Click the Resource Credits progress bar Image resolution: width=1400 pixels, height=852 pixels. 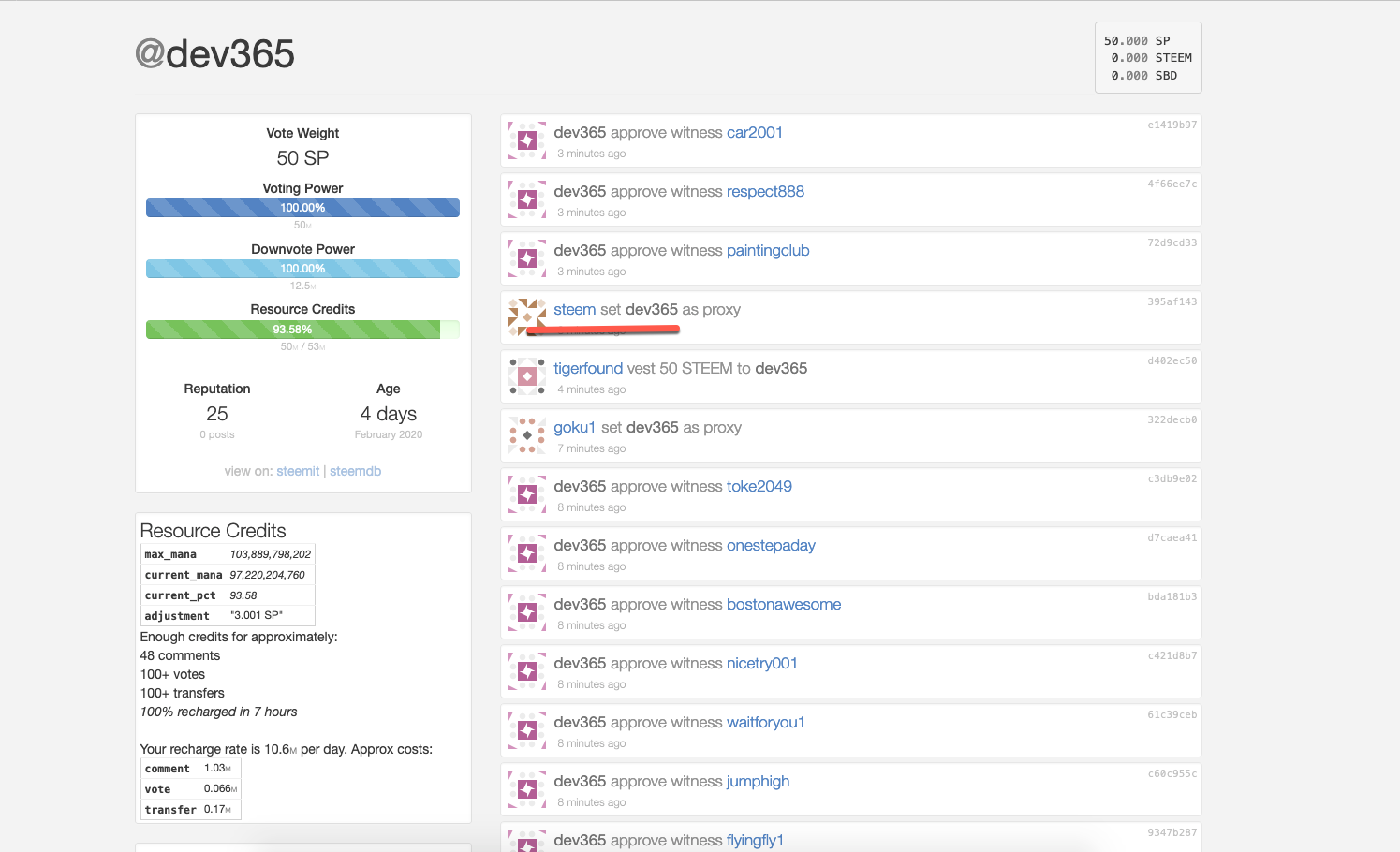pyautogui.click(x=302, y=330)
